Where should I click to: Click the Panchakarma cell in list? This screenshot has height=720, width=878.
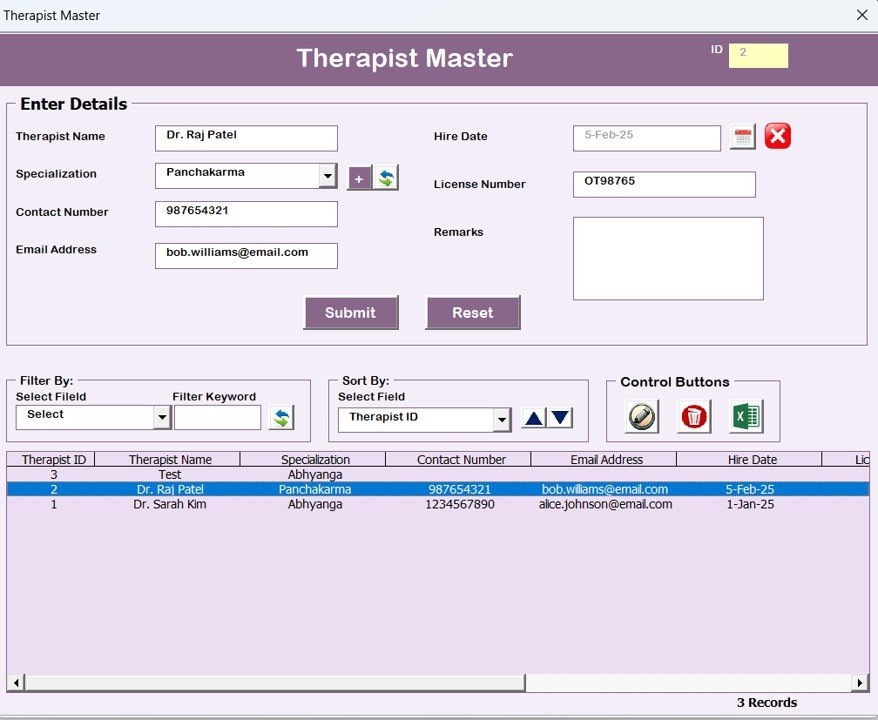(315, 489)
